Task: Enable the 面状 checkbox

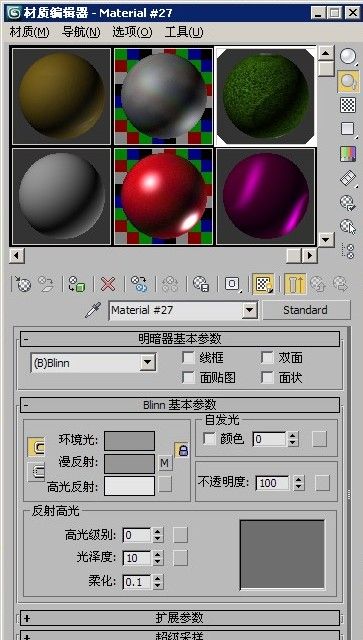Action: pyautogui.click(x=267, y=377)
